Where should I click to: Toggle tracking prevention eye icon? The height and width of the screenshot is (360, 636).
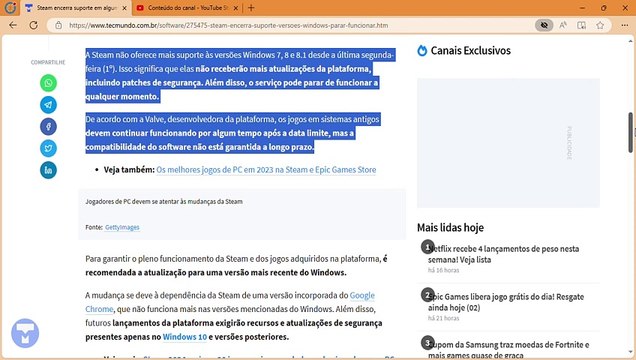(544, 25)
